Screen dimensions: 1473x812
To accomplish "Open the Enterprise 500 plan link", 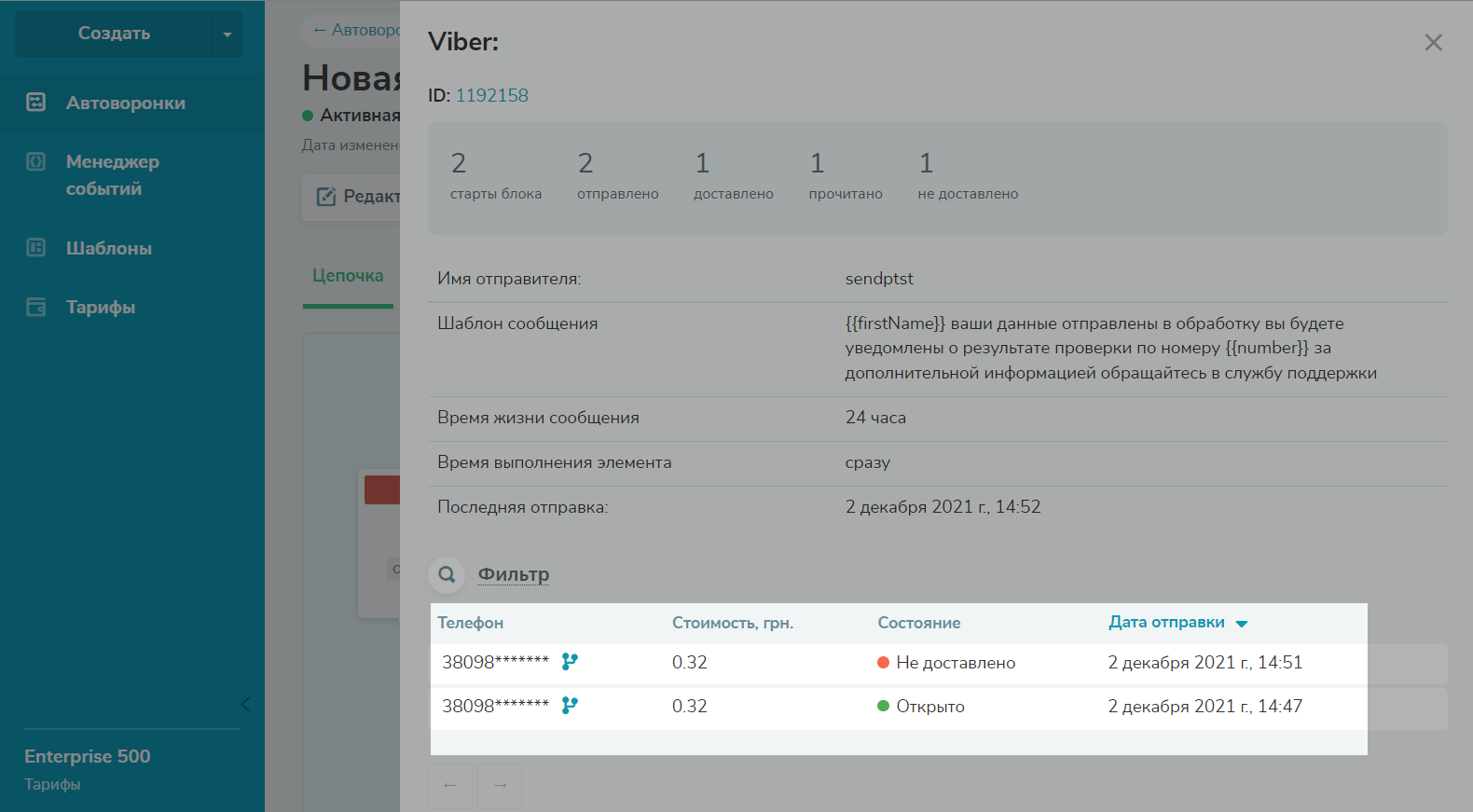I will (x=87, y=757).
